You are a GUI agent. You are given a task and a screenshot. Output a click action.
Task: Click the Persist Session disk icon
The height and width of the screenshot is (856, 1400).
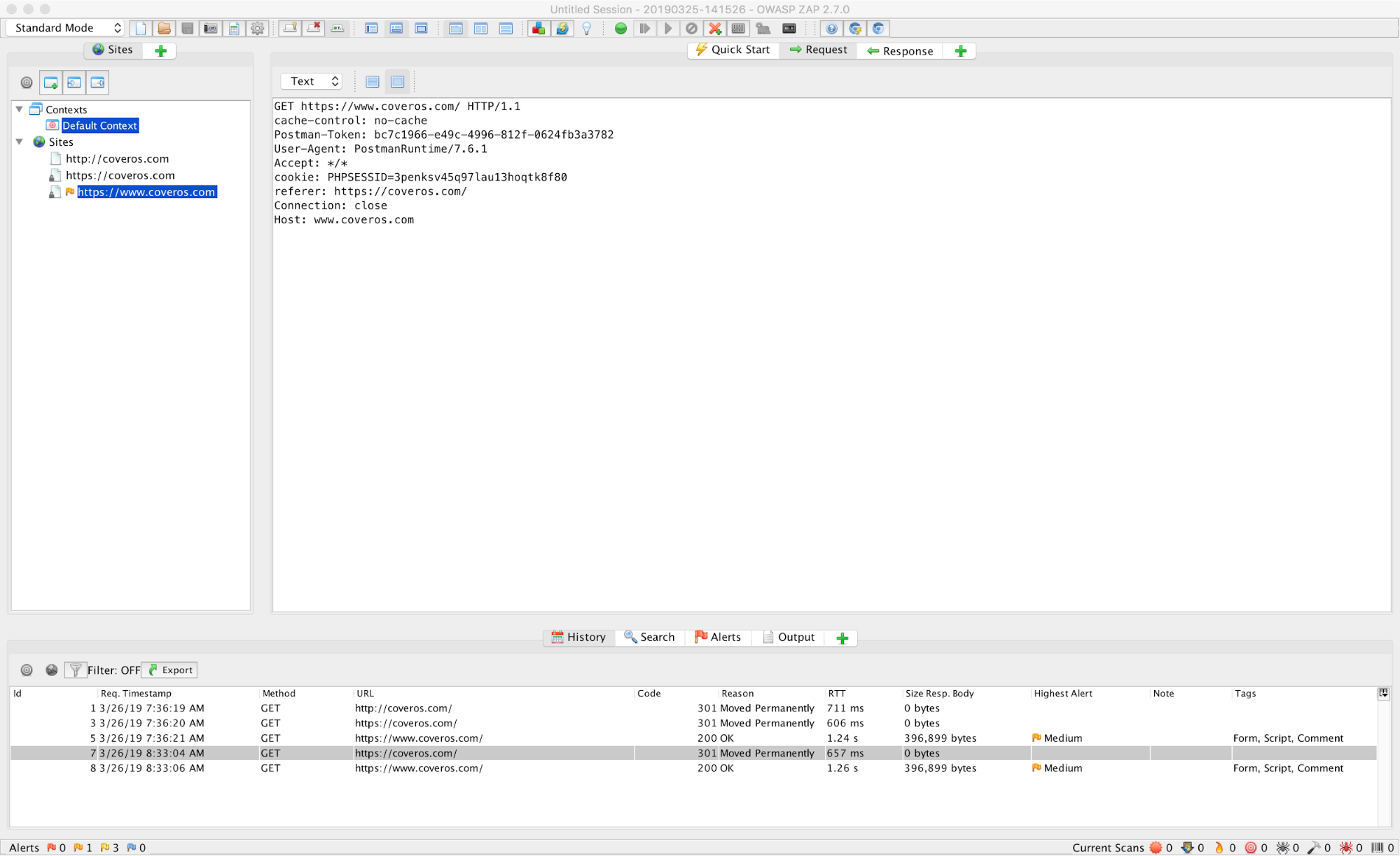[x=187, y=28]
